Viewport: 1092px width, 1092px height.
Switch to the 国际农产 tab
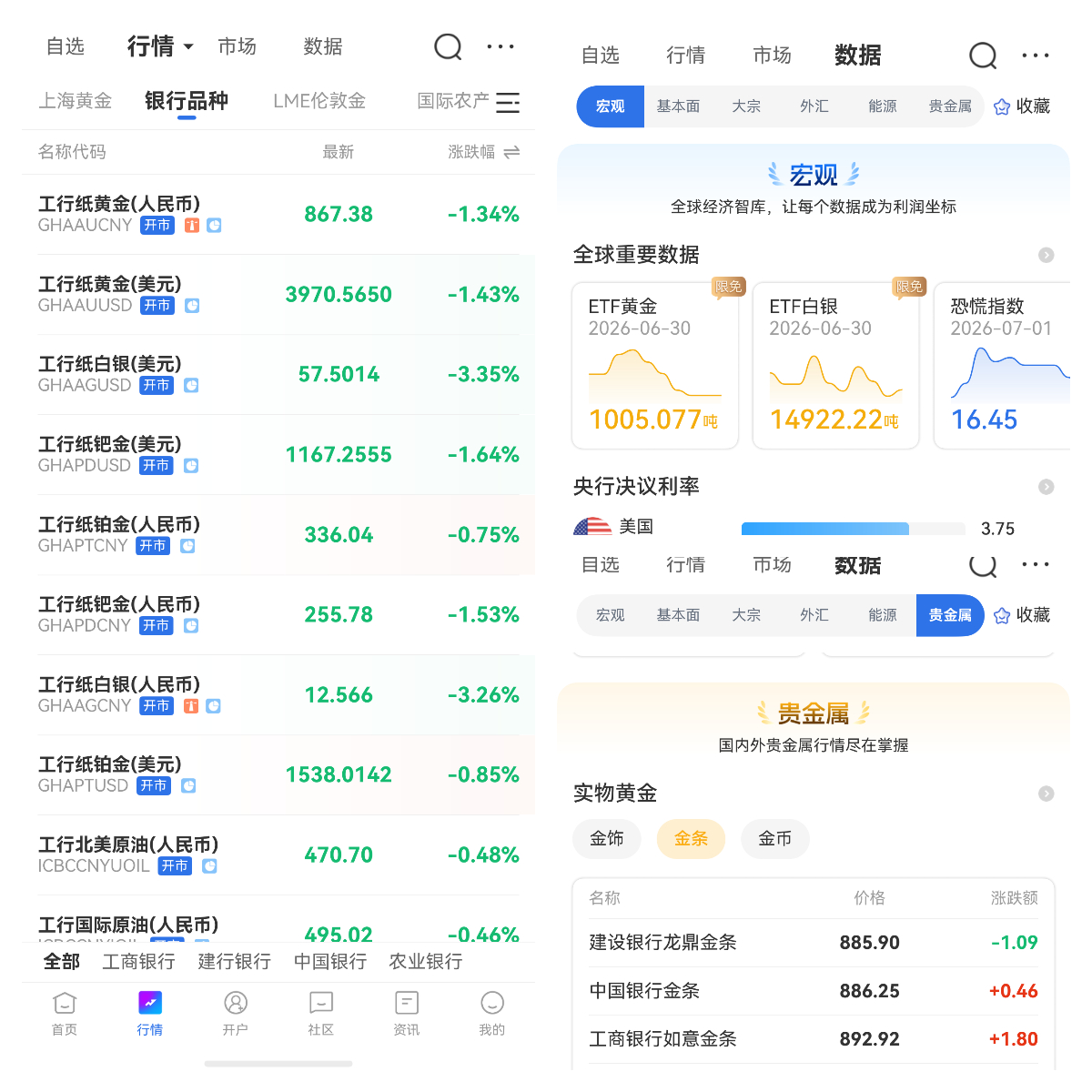tap(453, 101)
